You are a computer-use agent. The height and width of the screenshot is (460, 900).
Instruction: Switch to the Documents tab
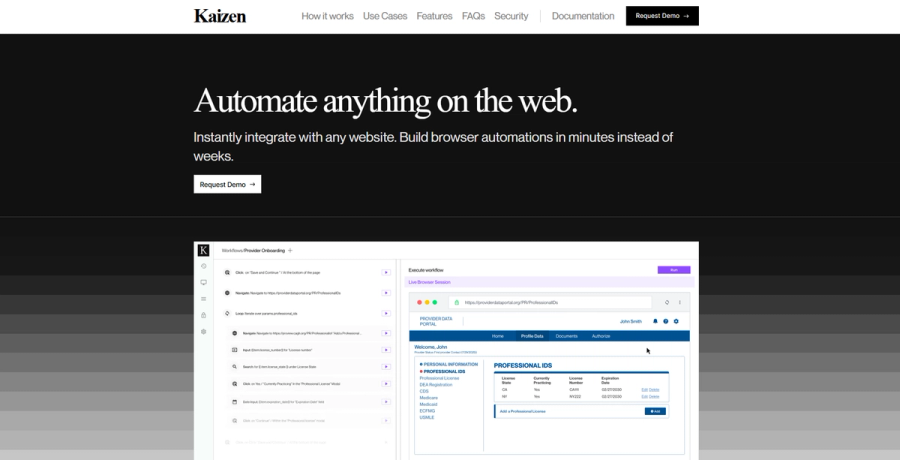click(x=567, y=336)
